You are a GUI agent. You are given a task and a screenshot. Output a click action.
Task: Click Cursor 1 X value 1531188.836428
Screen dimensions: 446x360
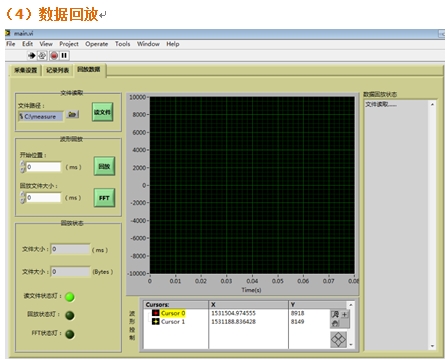point(233,322)
